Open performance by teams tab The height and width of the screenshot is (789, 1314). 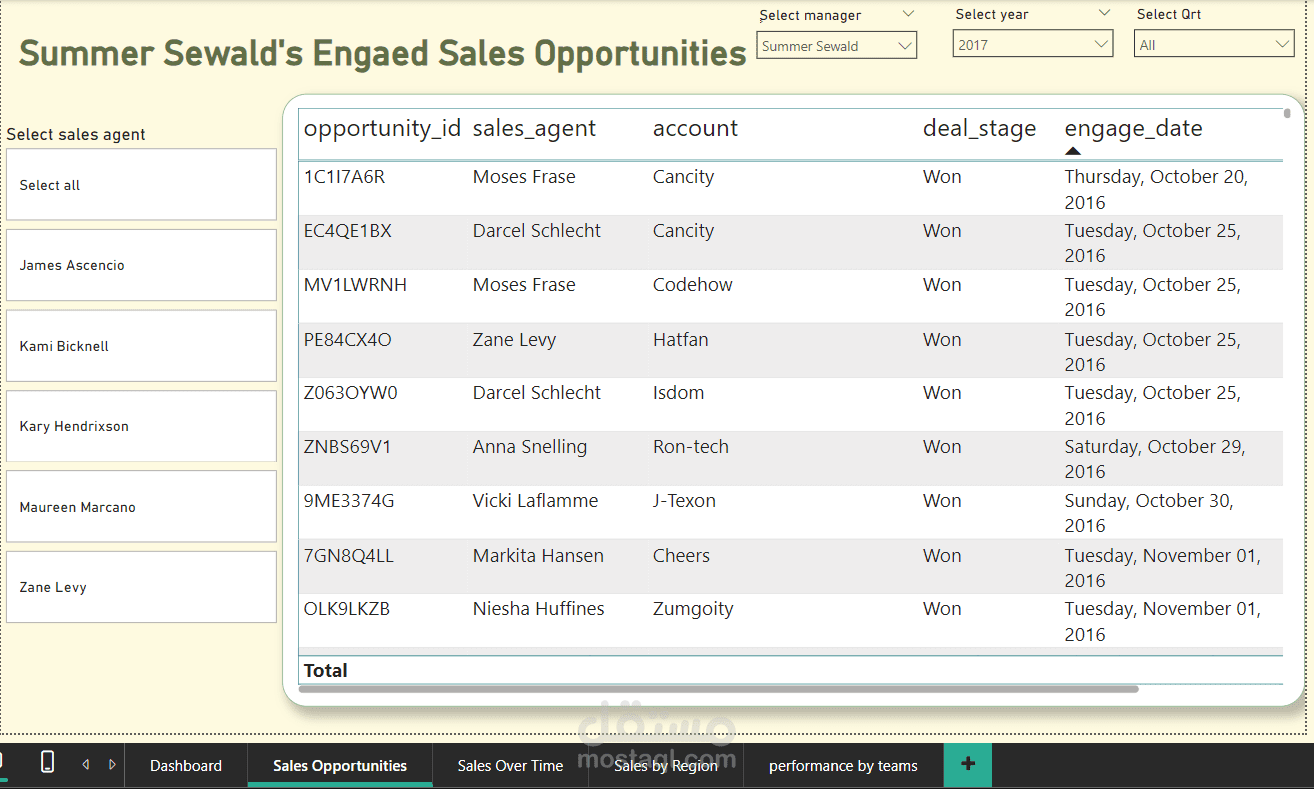(843, 766)
